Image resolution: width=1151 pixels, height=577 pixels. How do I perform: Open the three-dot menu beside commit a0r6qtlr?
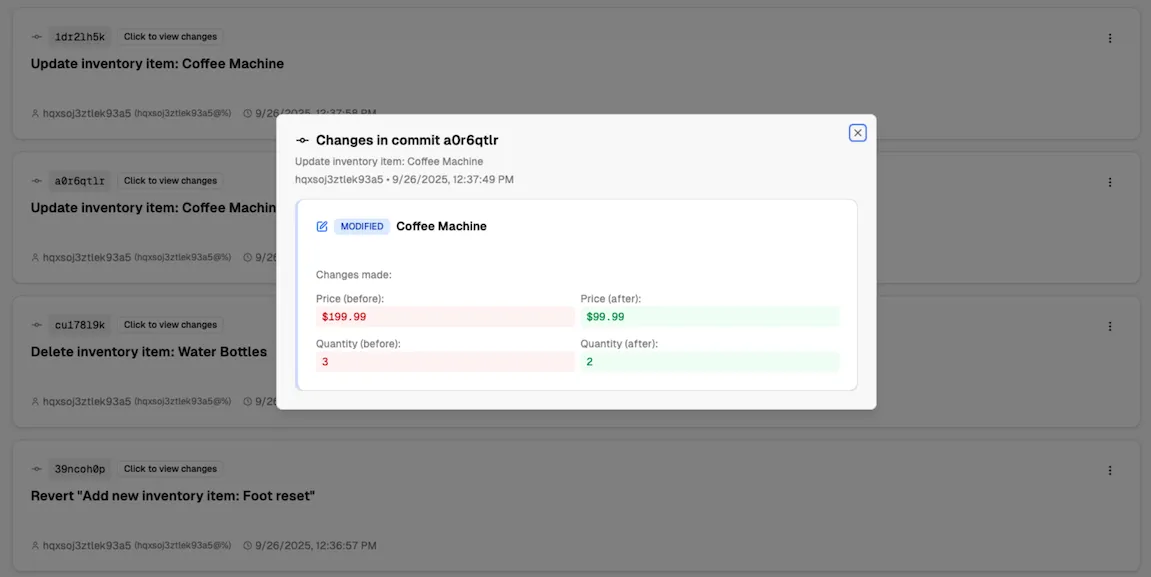click(x=1109, y=182)
